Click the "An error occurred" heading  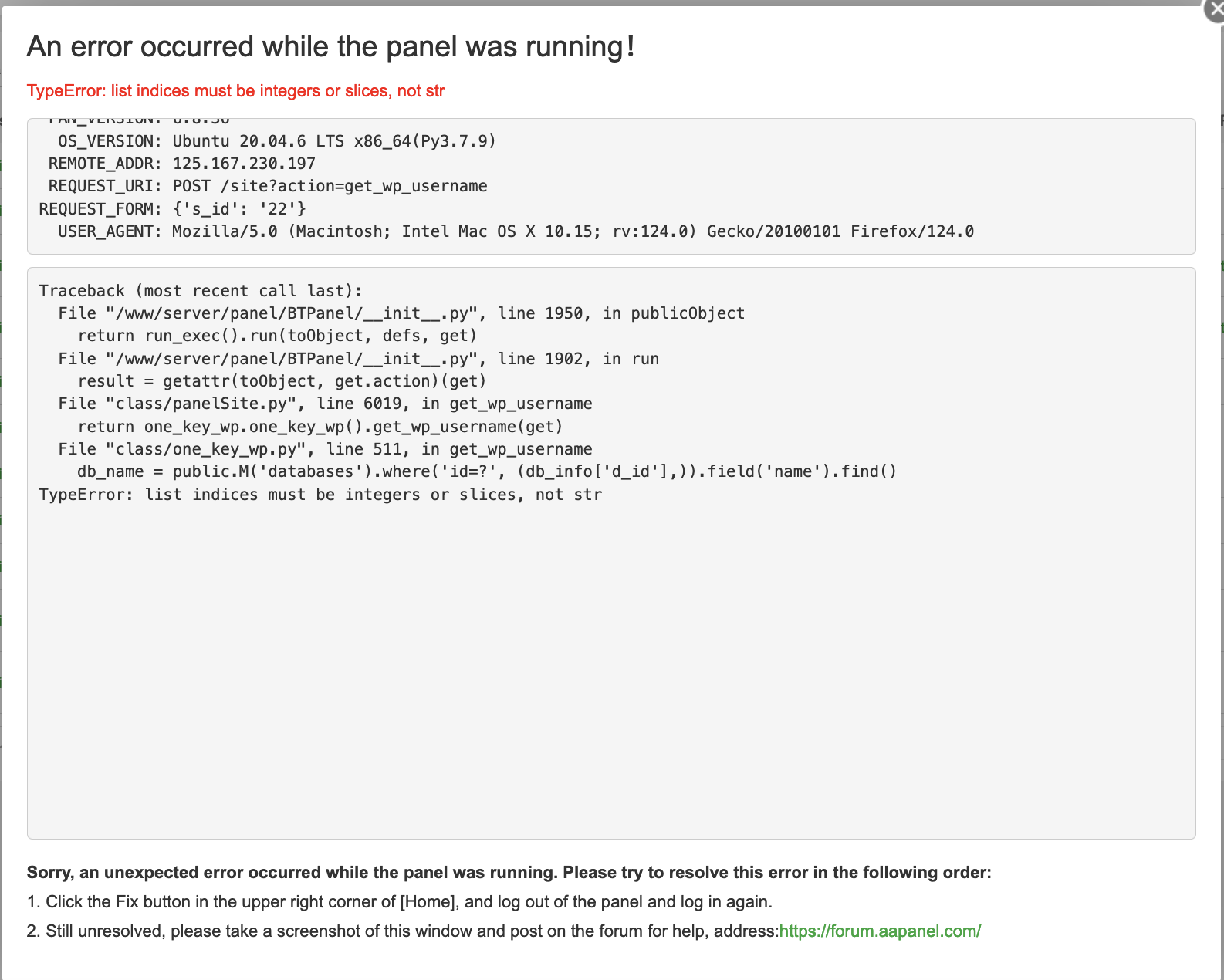click(330, 47)
